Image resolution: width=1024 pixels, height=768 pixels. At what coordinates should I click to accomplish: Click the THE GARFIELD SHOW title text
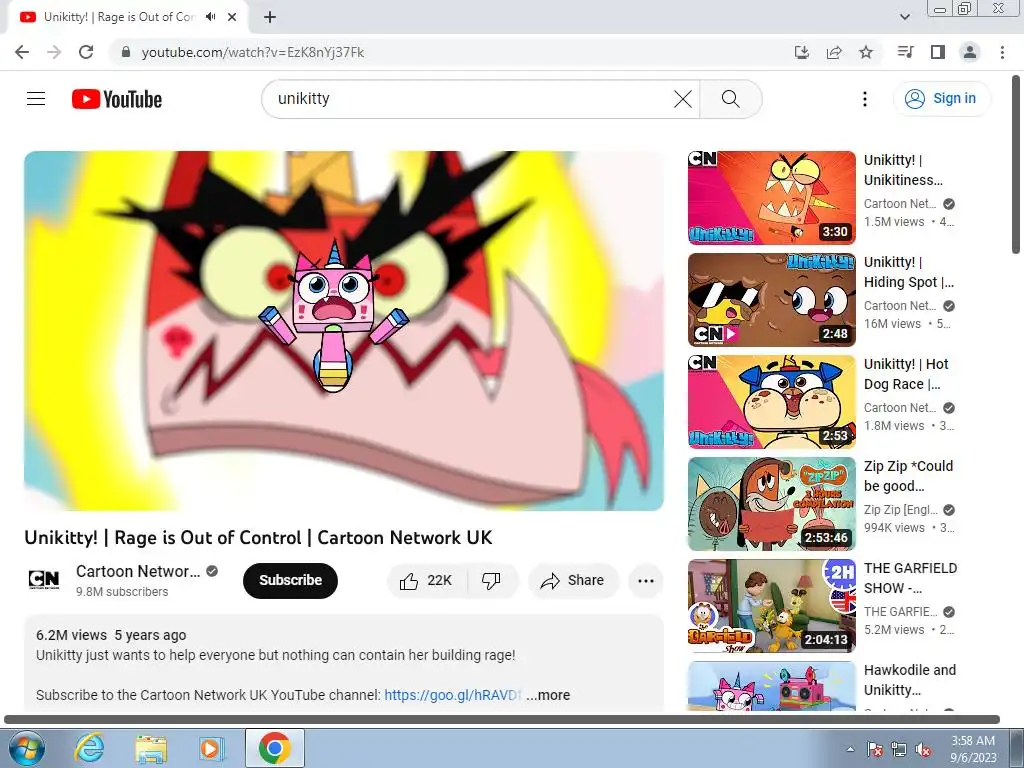tap(910, 577)
